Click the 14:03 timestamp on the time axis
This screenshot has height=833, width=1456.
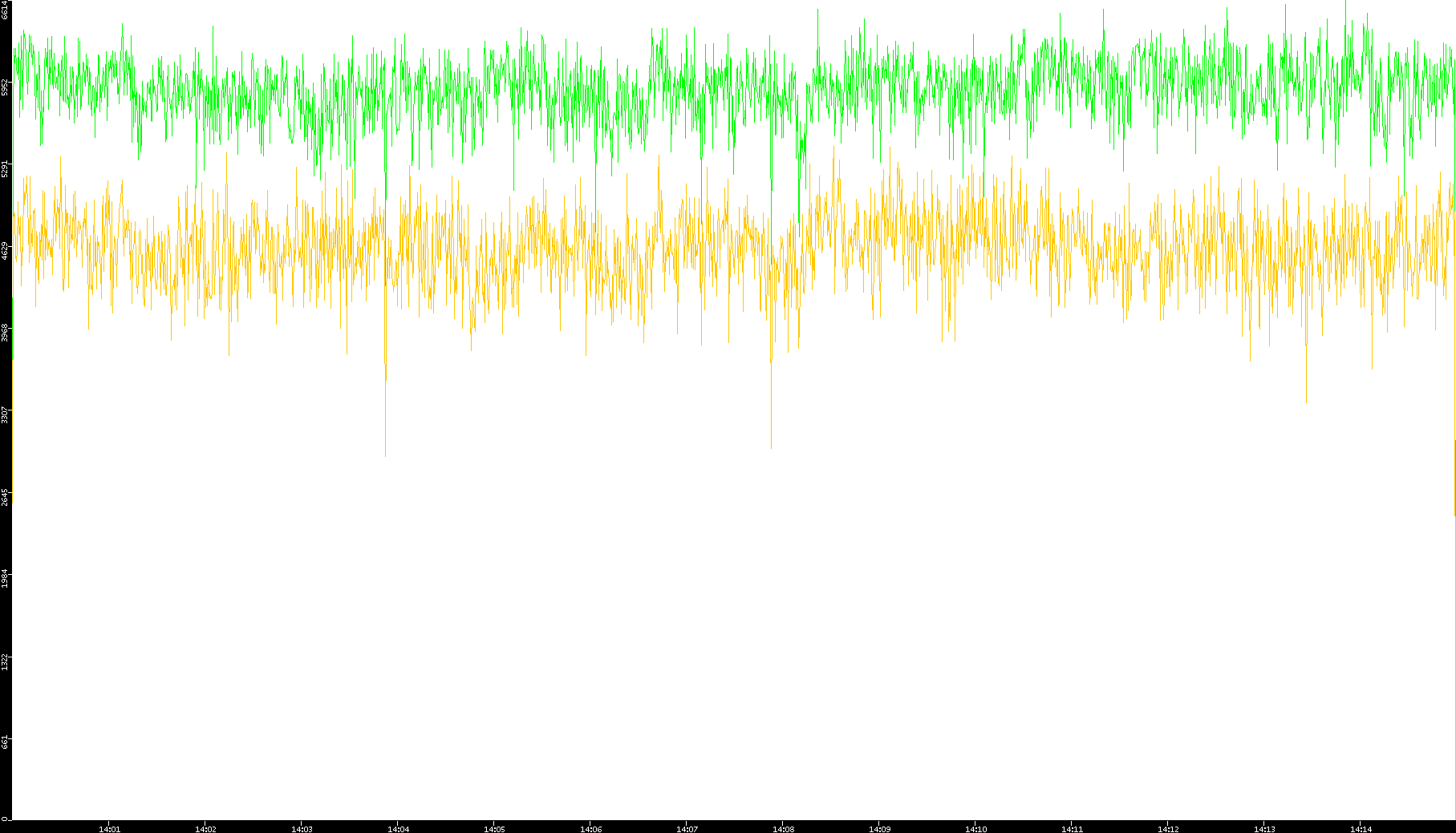point(302,829)
